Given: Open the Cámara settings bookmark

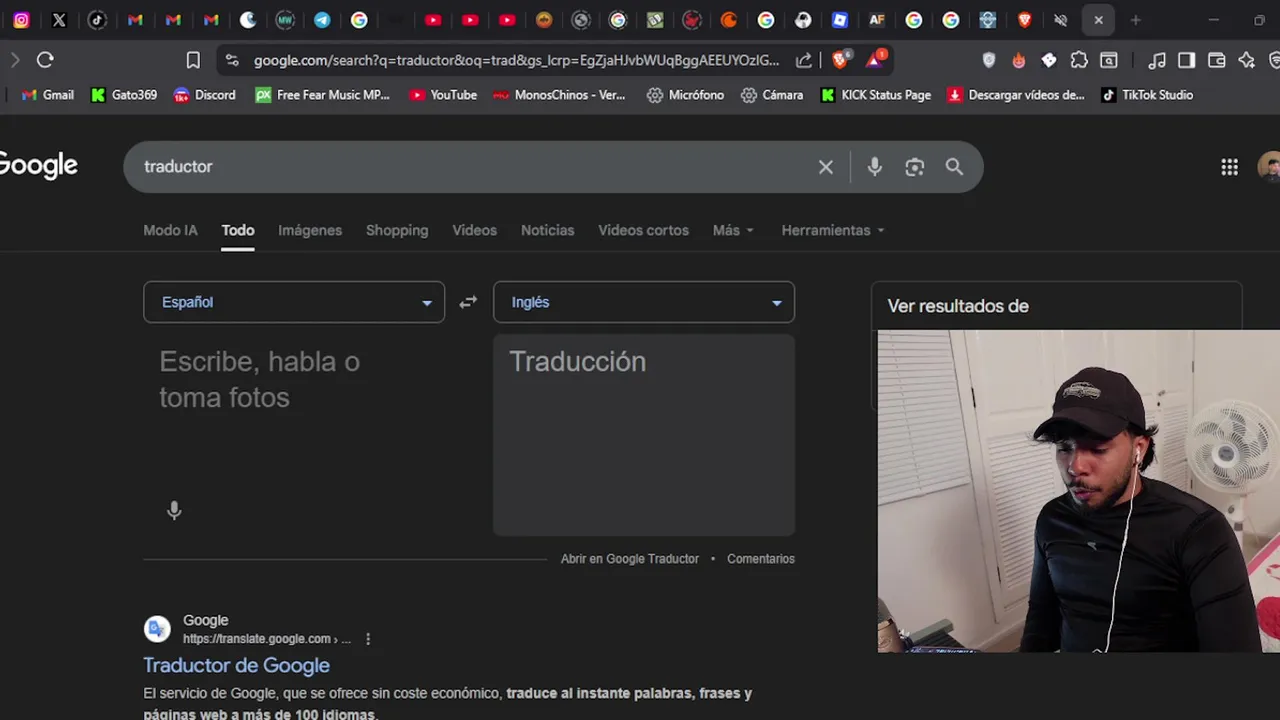Looking at the screenshot, I should tap(772, 95).
